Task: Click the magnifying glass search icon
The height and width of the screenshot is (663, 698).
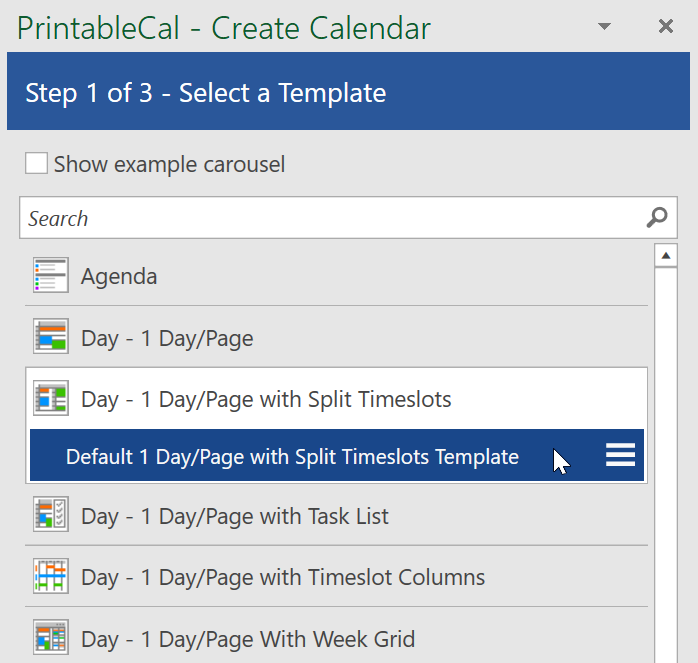Action: click(657, 218)
